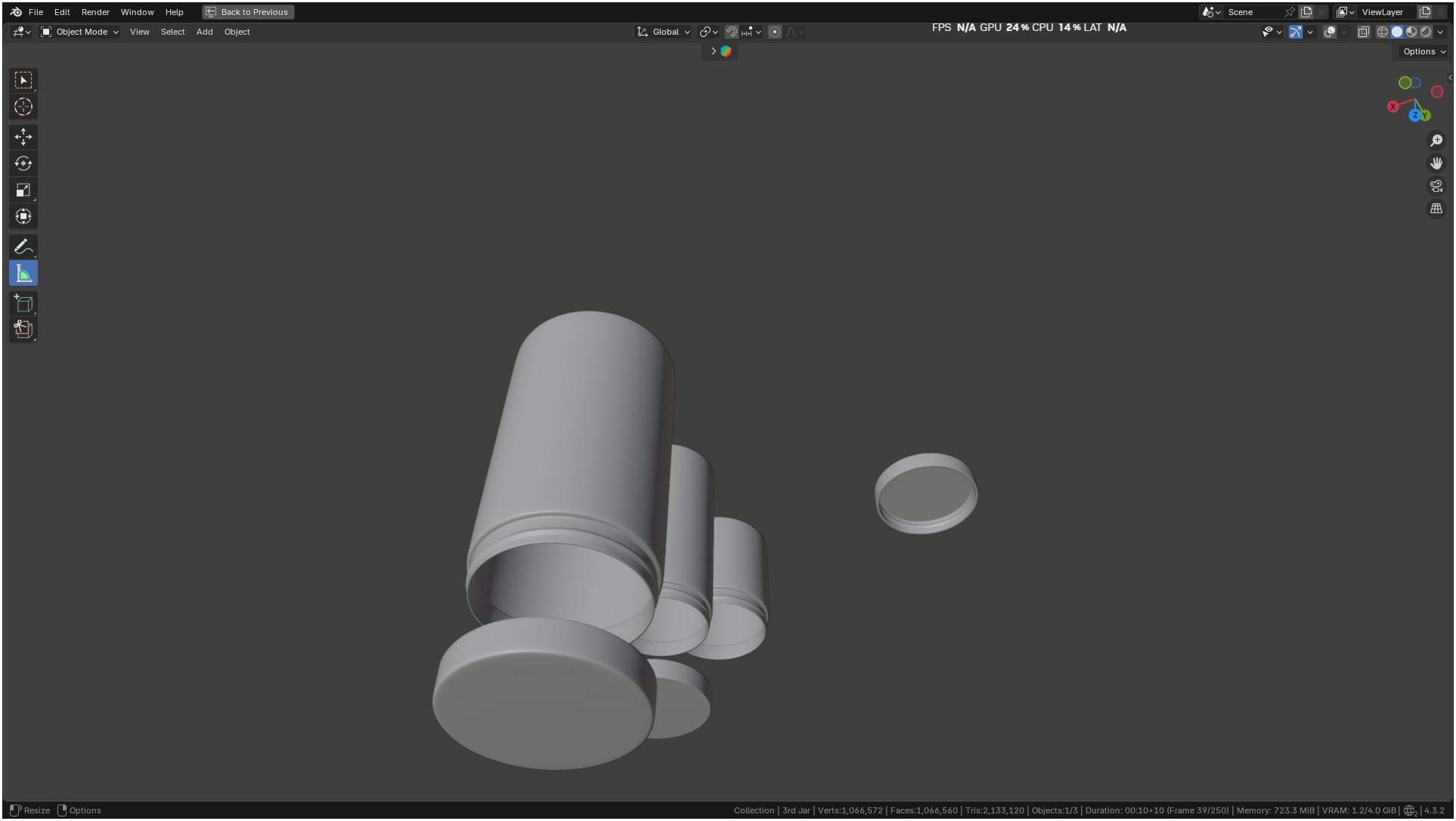Viewport: 1456px width, 821px height.
Task: Open the Object Mode dropdown
Action: tap(80, 32)
